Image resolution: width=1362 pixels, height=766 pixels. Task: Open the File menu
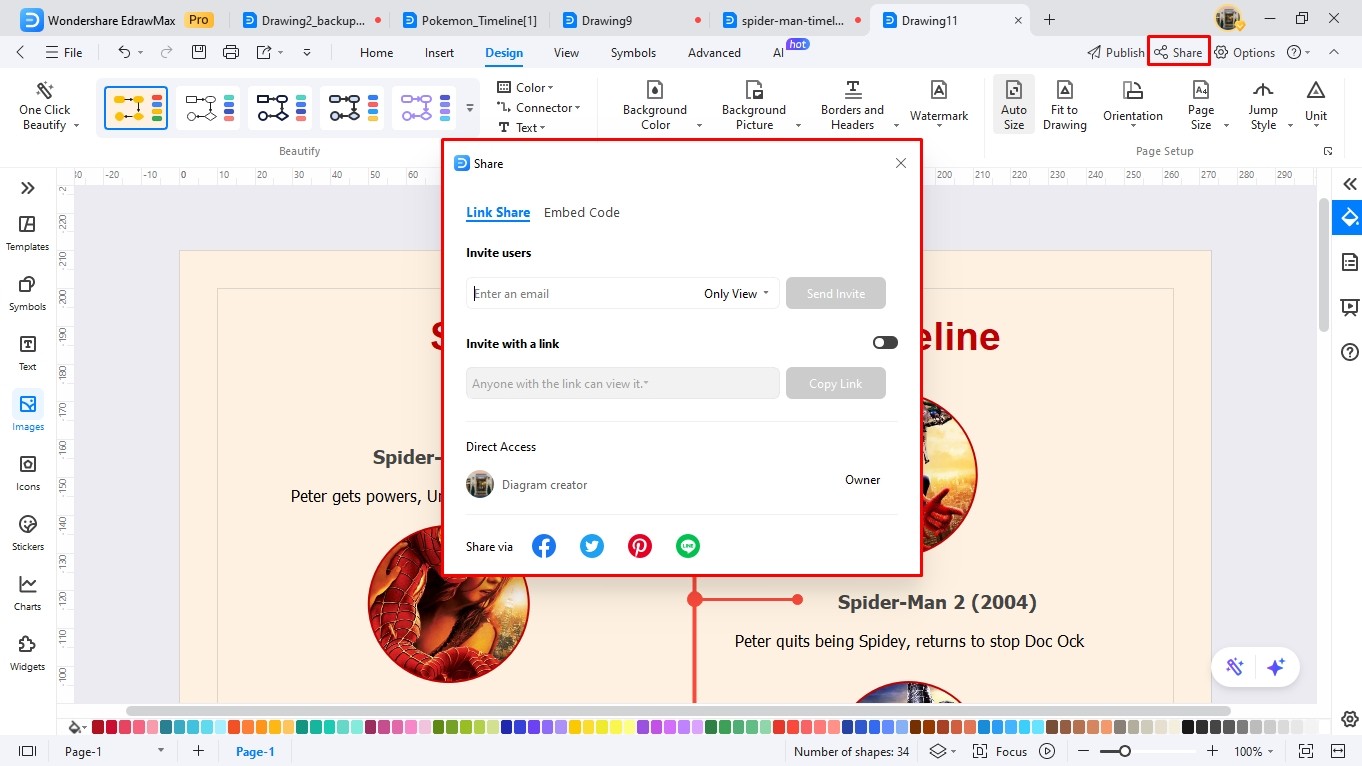pyautogui.click(x=64, y=52)
